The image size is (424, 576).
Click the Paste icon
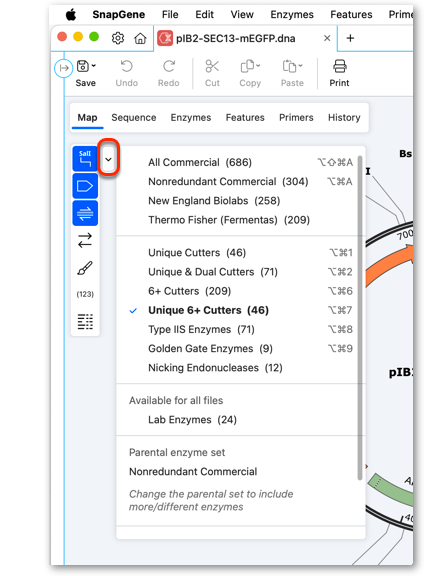coord(289,66)
